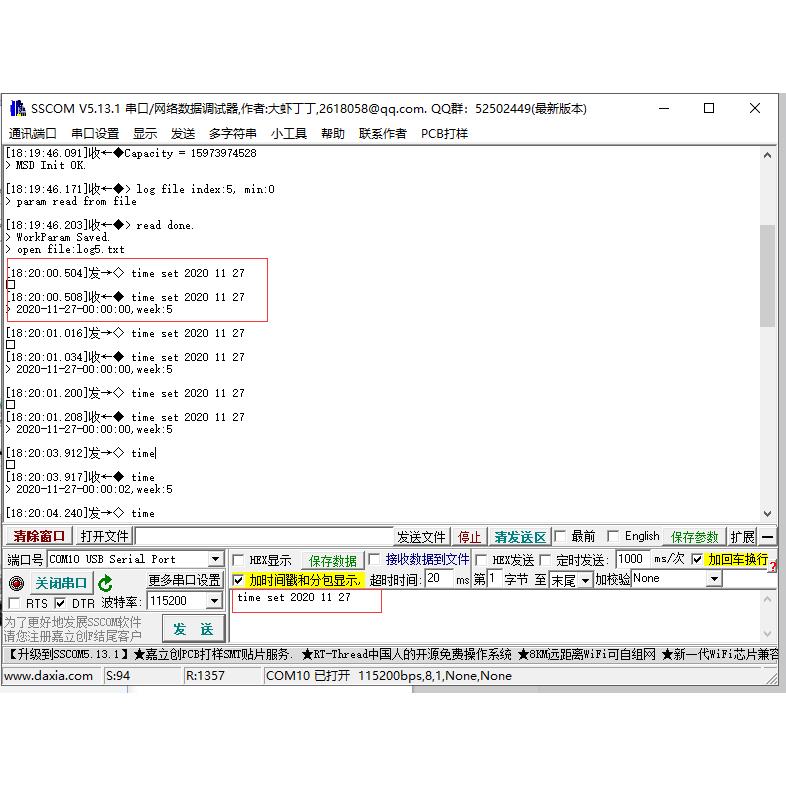This screenshot has width=786, height=786.
Task: Click the 发送文件 button
Action: click(x=421, y=537)
